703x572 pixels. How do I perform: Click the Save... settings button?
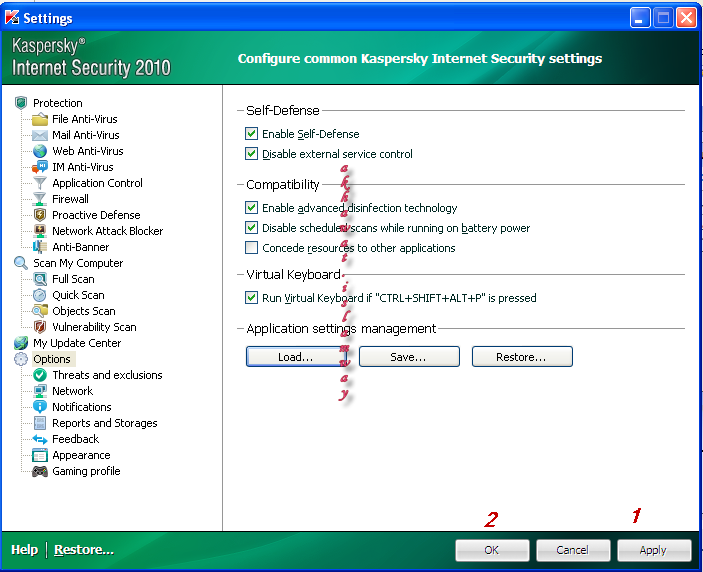pos(409,357)
